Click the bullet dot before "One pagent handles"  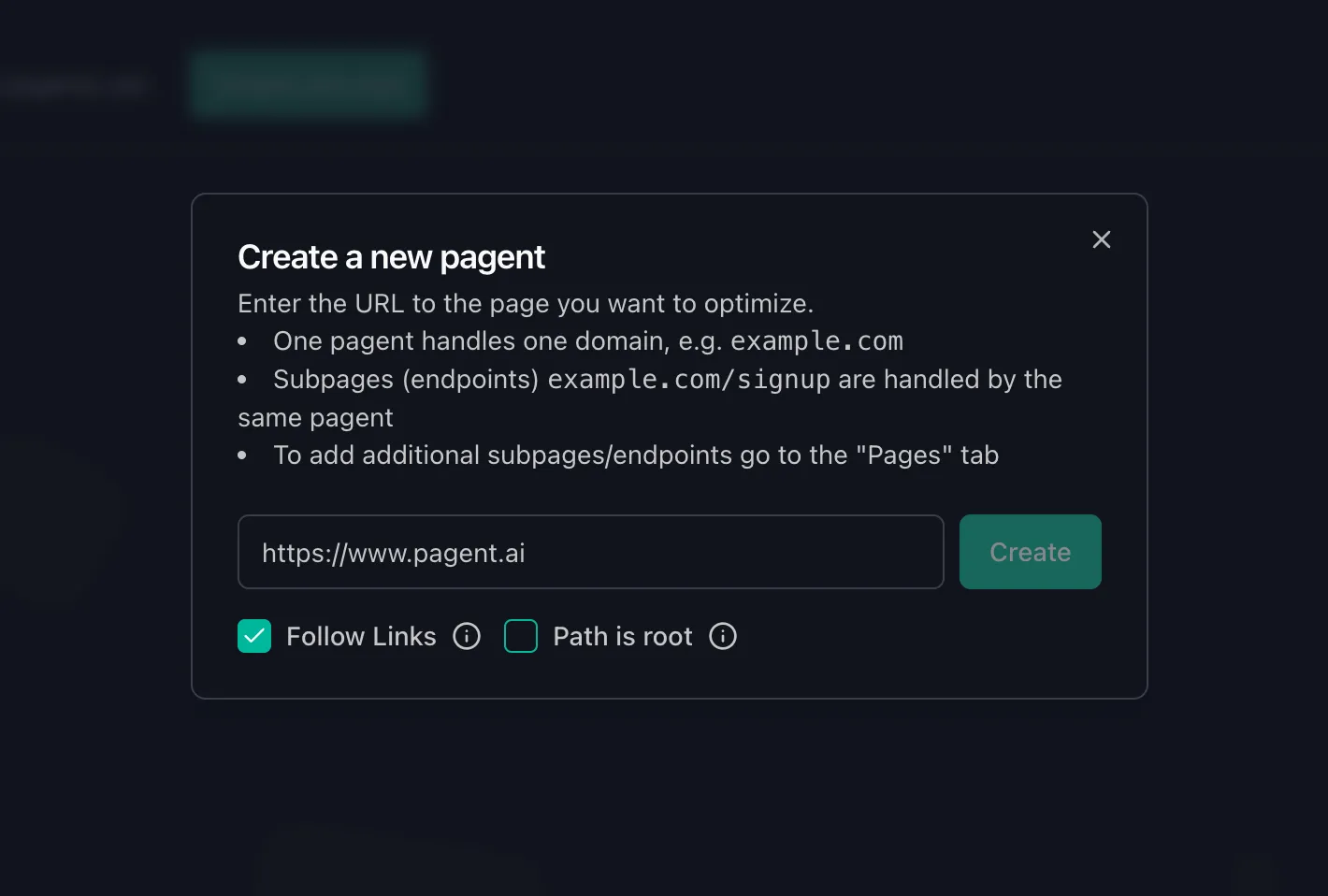coord(242,342)
